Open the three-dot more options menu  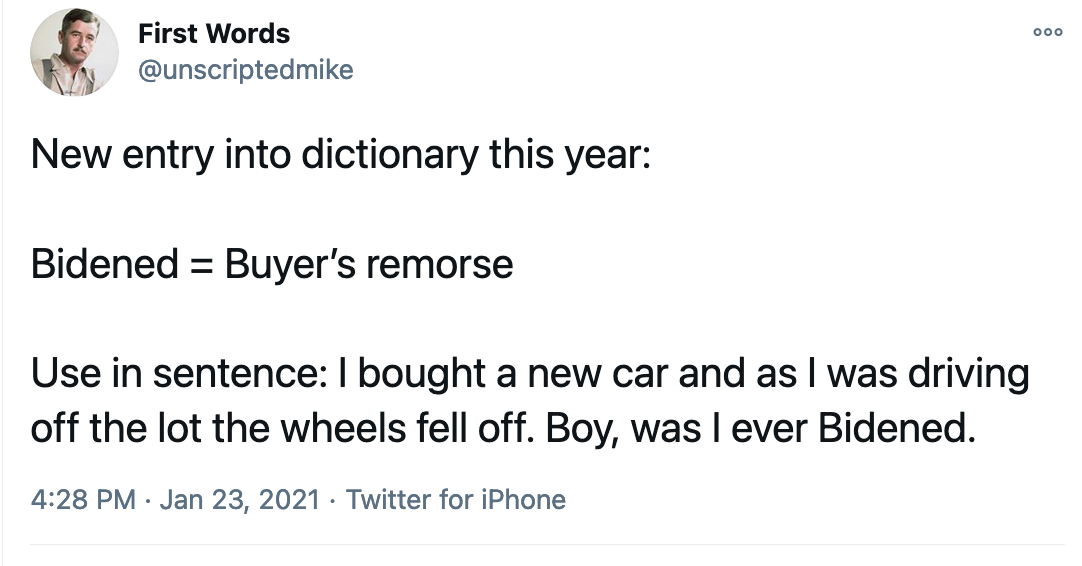[1047, 31]
